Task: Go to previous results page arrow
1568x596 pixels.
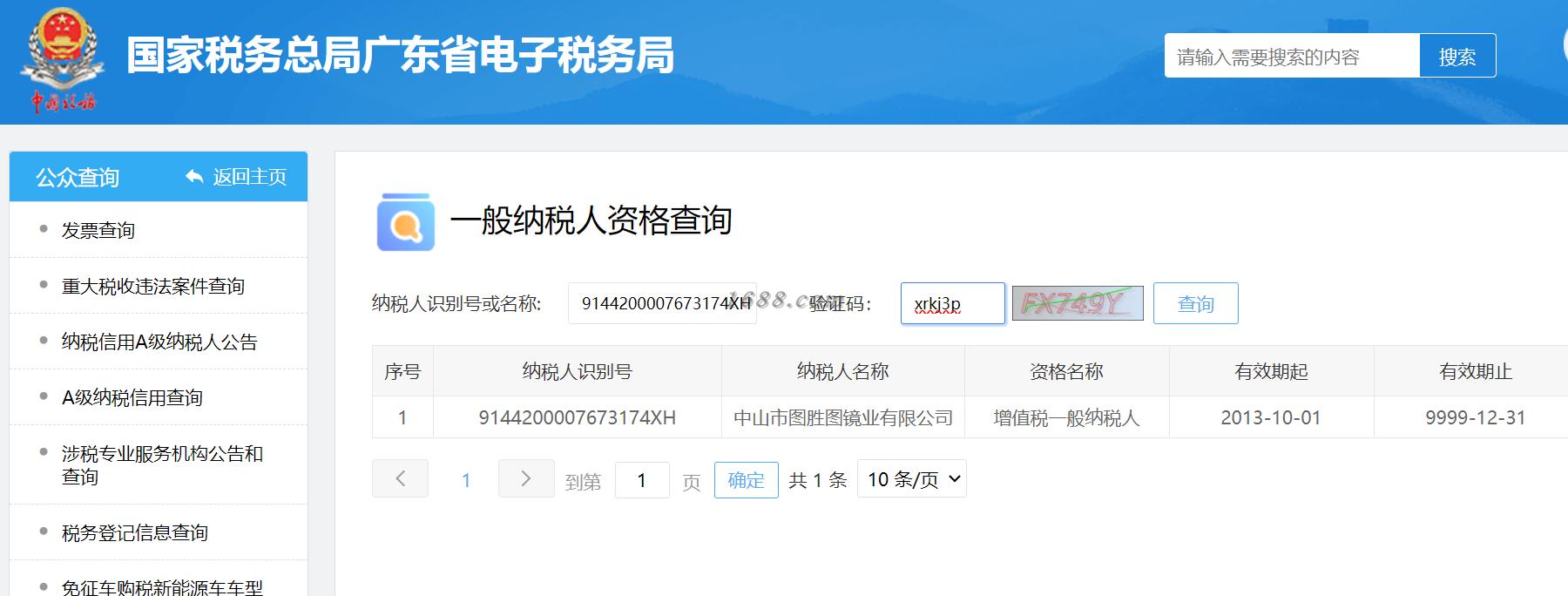Action: point(400,478)
